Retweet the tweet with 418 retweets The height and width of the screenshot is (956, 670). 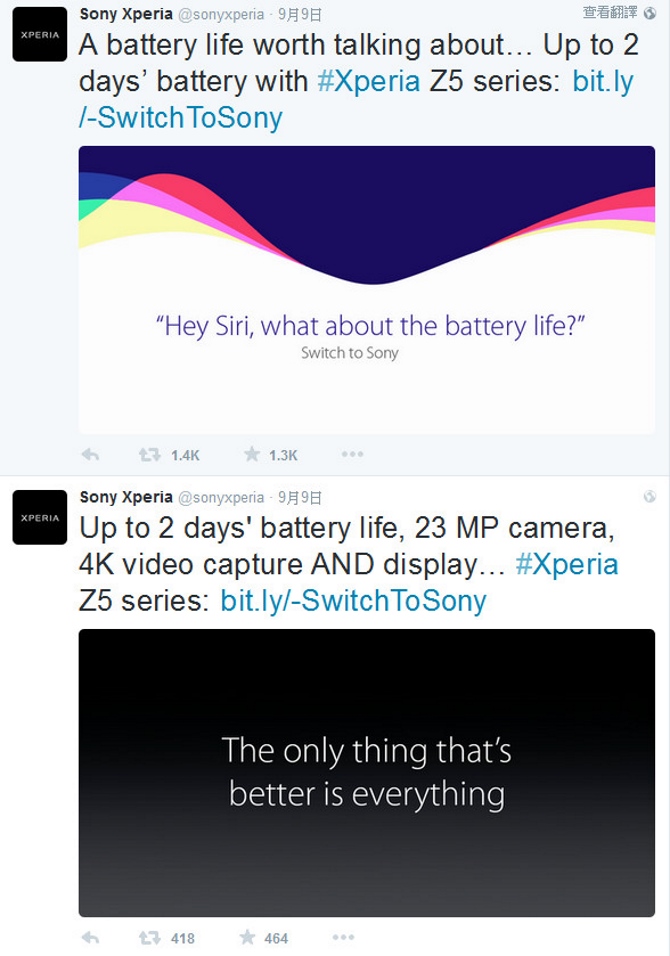coord(150,938)
